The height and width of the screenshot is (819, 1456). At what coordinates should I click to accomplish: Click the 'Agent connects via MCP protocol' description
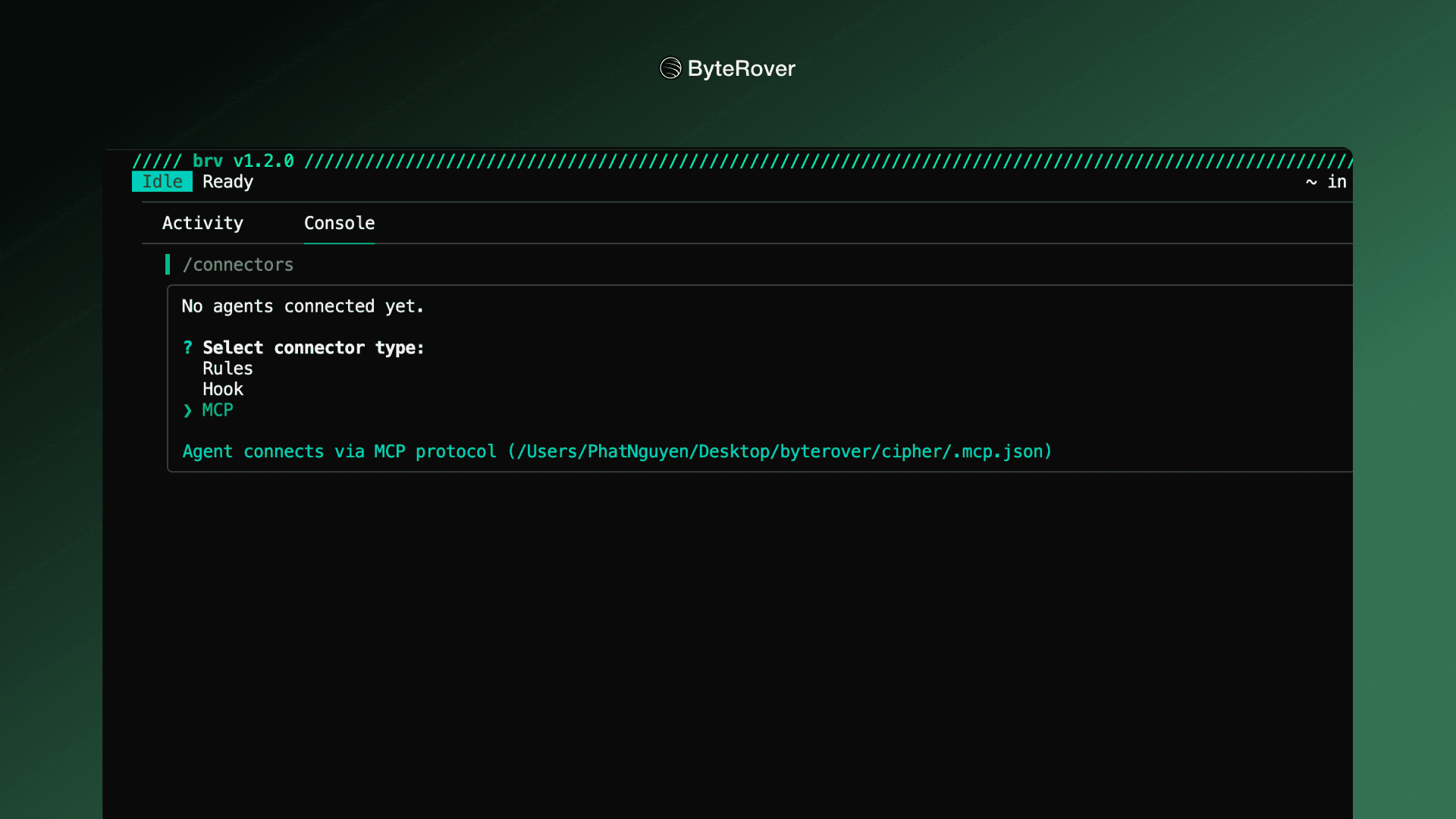pos(339,452)
